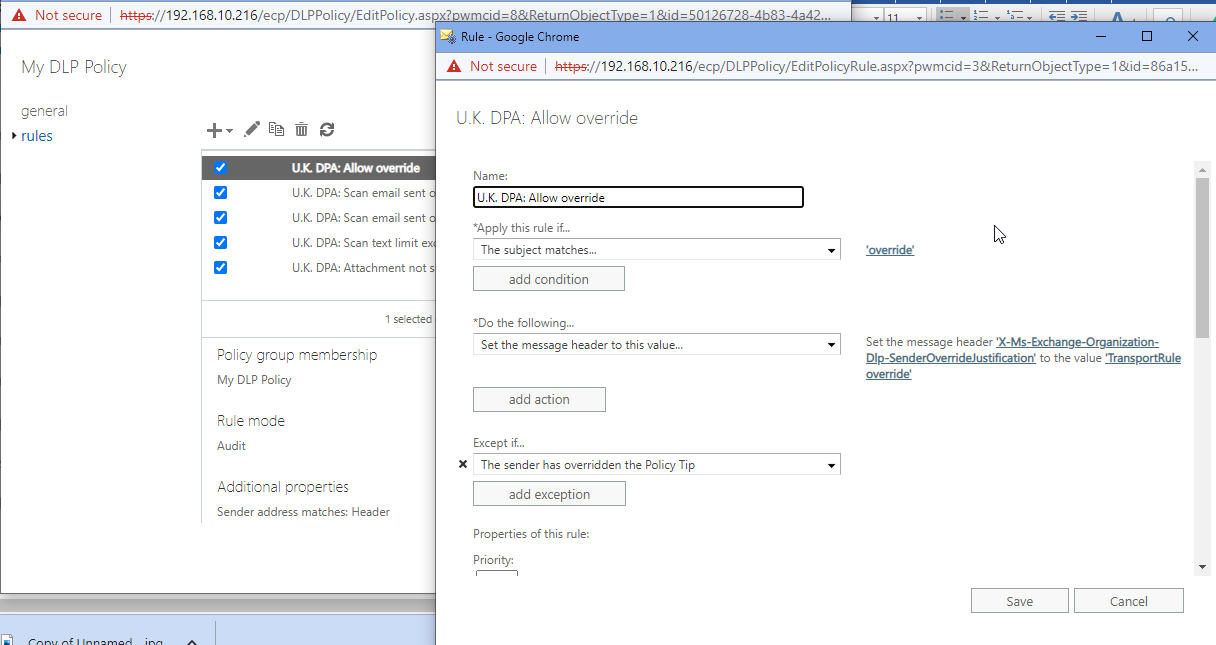Open the Word font size 11 dropdown

(x=918, y=18)
